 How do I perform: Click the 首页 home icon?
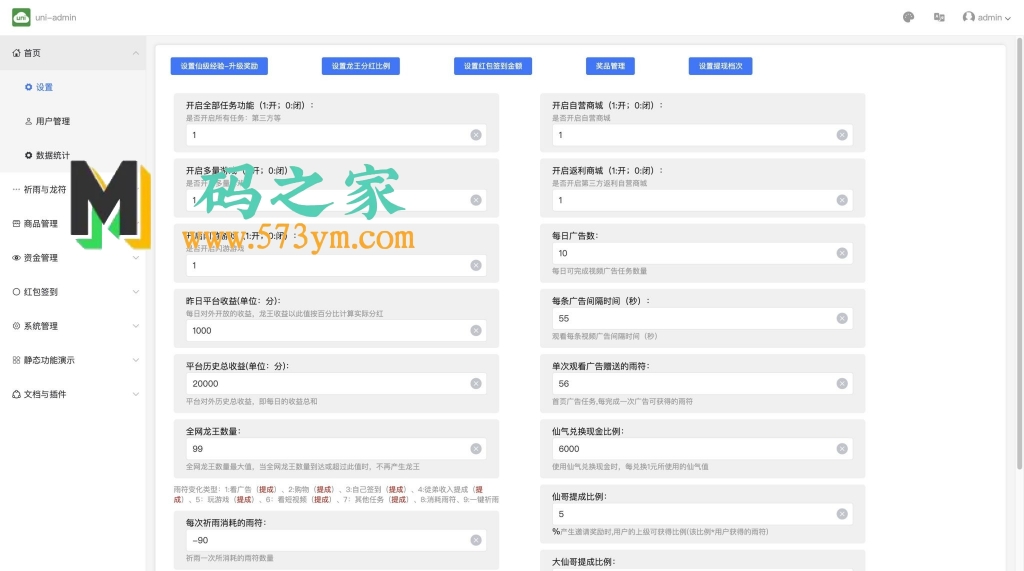[x=16, y=53]
